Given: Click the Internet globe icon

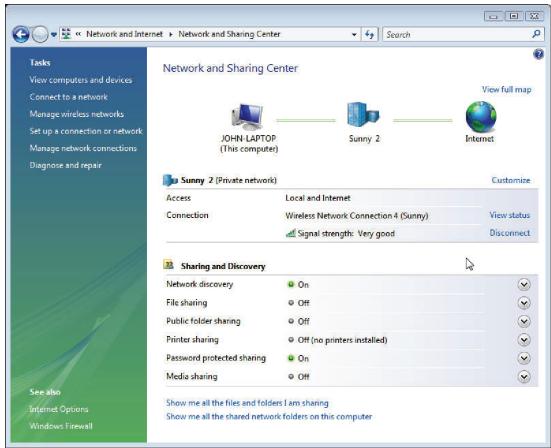Looking at the screenshot, I should pos(481,117).
